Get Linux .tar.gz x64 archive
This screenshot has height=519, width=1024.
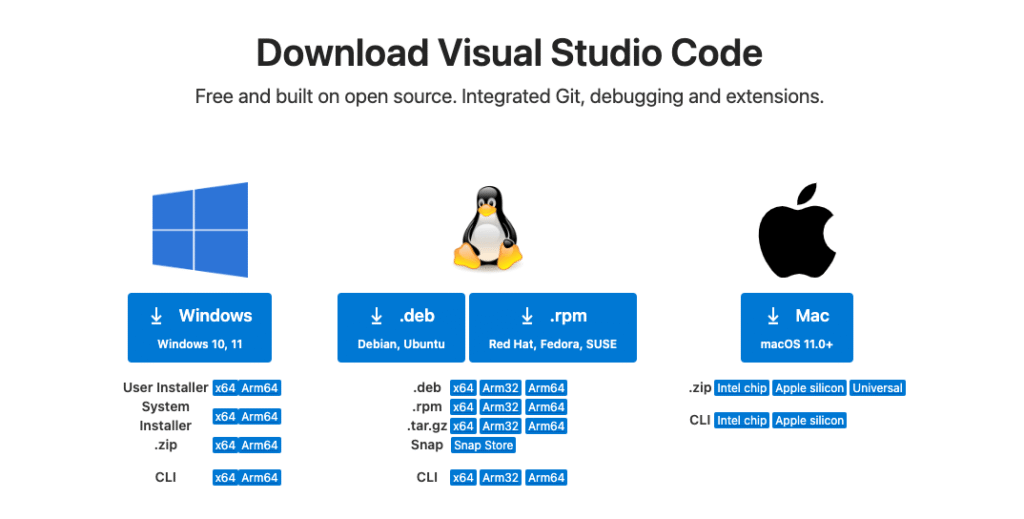pyautogui.click(x=463, y=426)
